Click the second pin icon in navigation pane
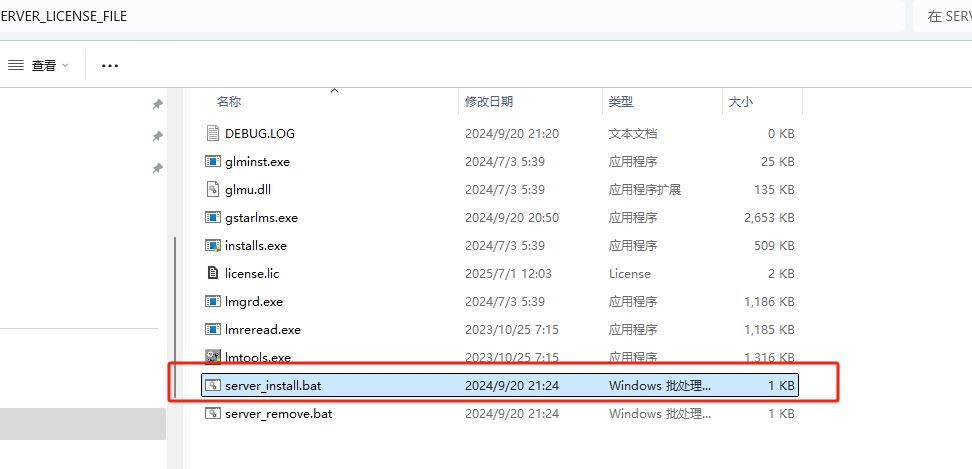972x469 pixels. (157, 136)
